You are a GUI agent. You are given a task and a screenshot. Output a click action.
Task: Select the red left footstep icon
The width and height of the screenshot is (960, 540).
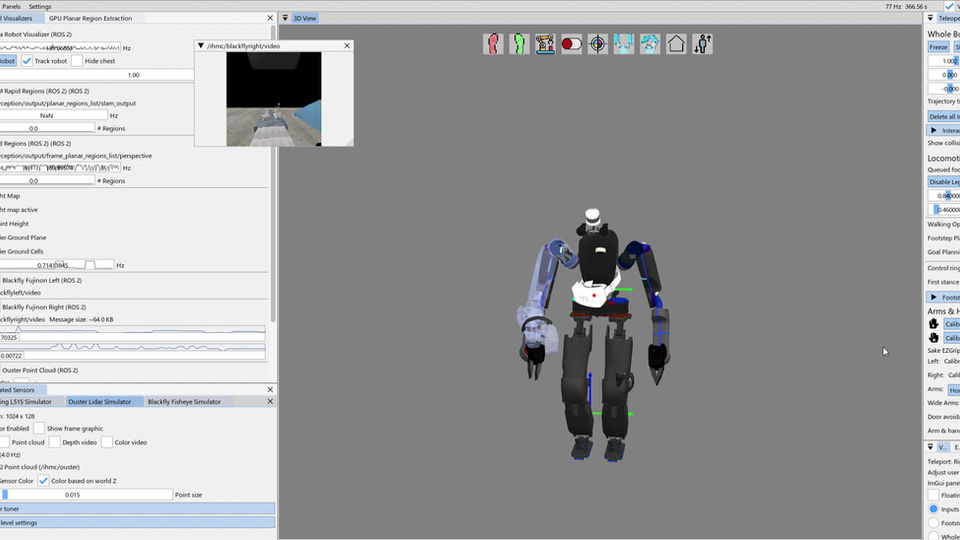coord(493,44)
